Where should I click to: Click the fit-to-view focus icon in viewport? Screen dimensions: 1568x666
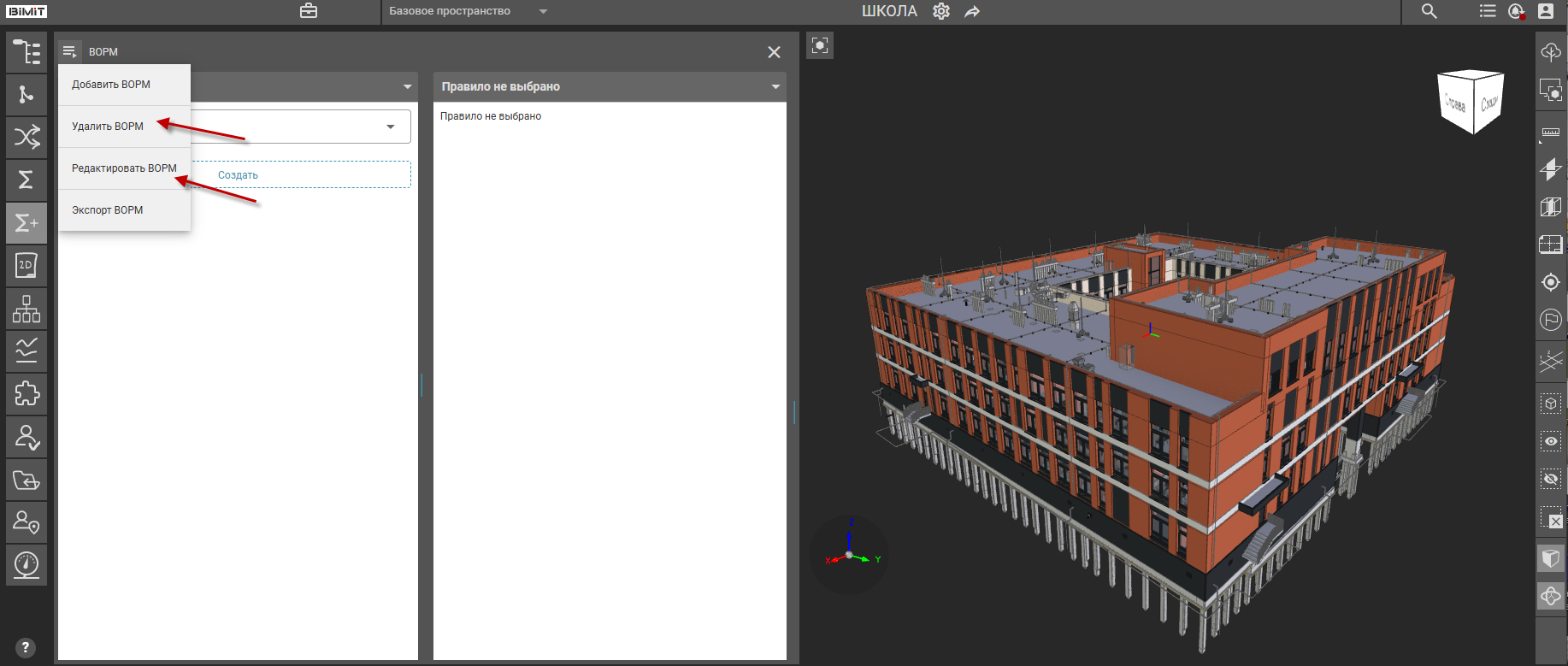pos(819,45)
